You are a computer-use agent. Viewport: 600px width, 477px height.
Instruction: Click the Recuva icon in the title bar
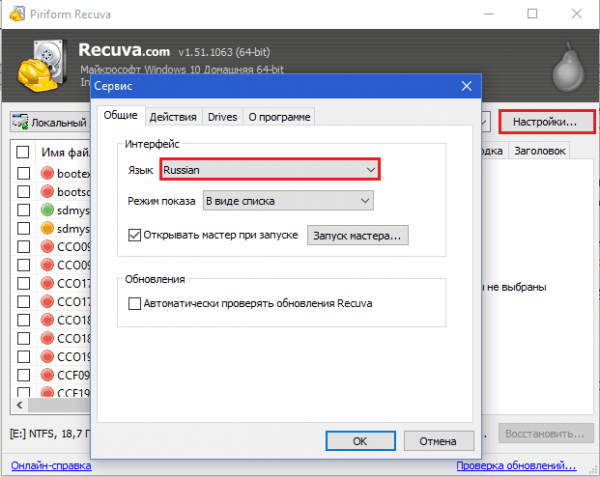tap(17, 14)
